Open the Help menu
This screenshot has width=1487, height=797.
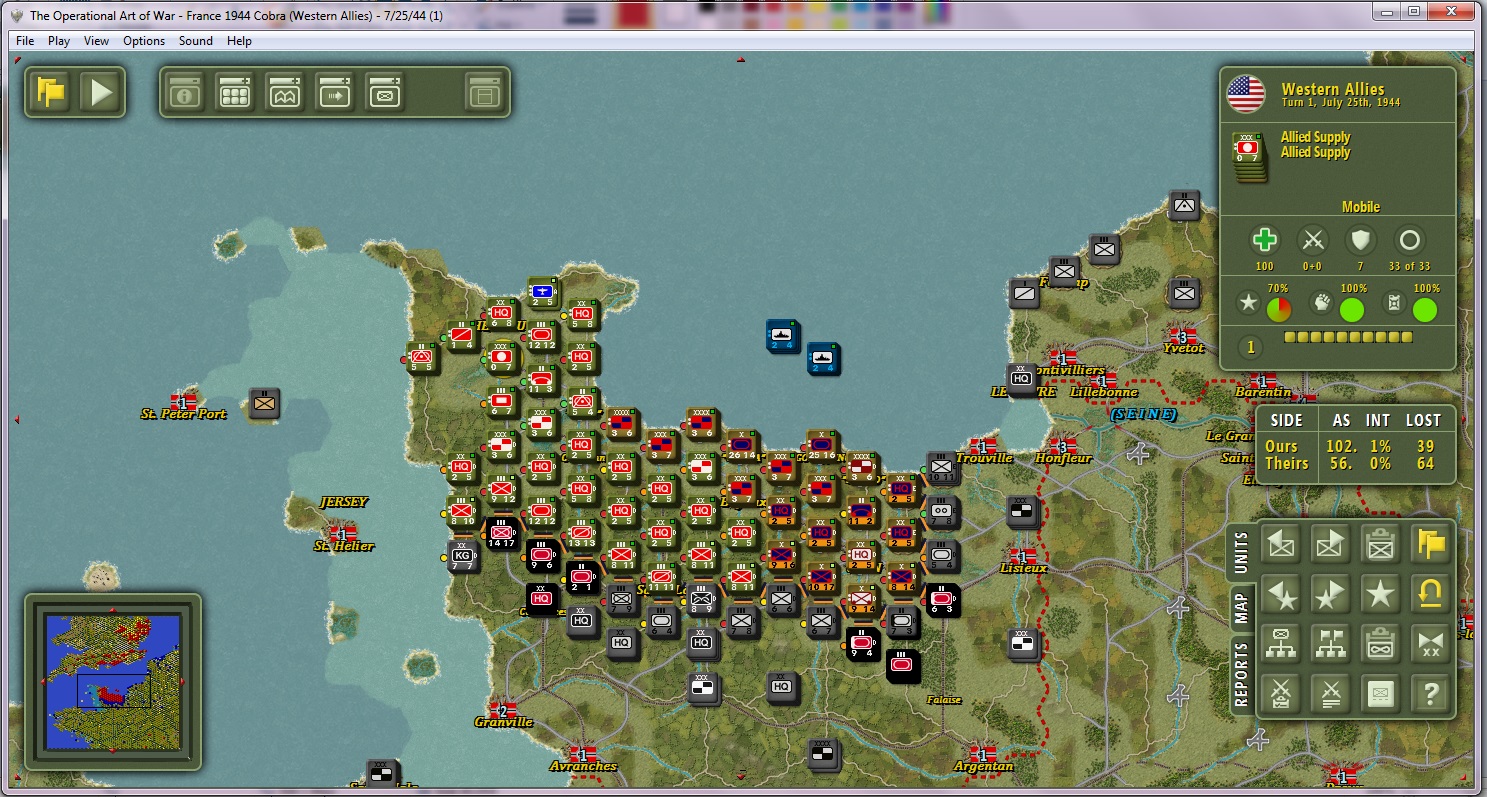click(239, 41)
